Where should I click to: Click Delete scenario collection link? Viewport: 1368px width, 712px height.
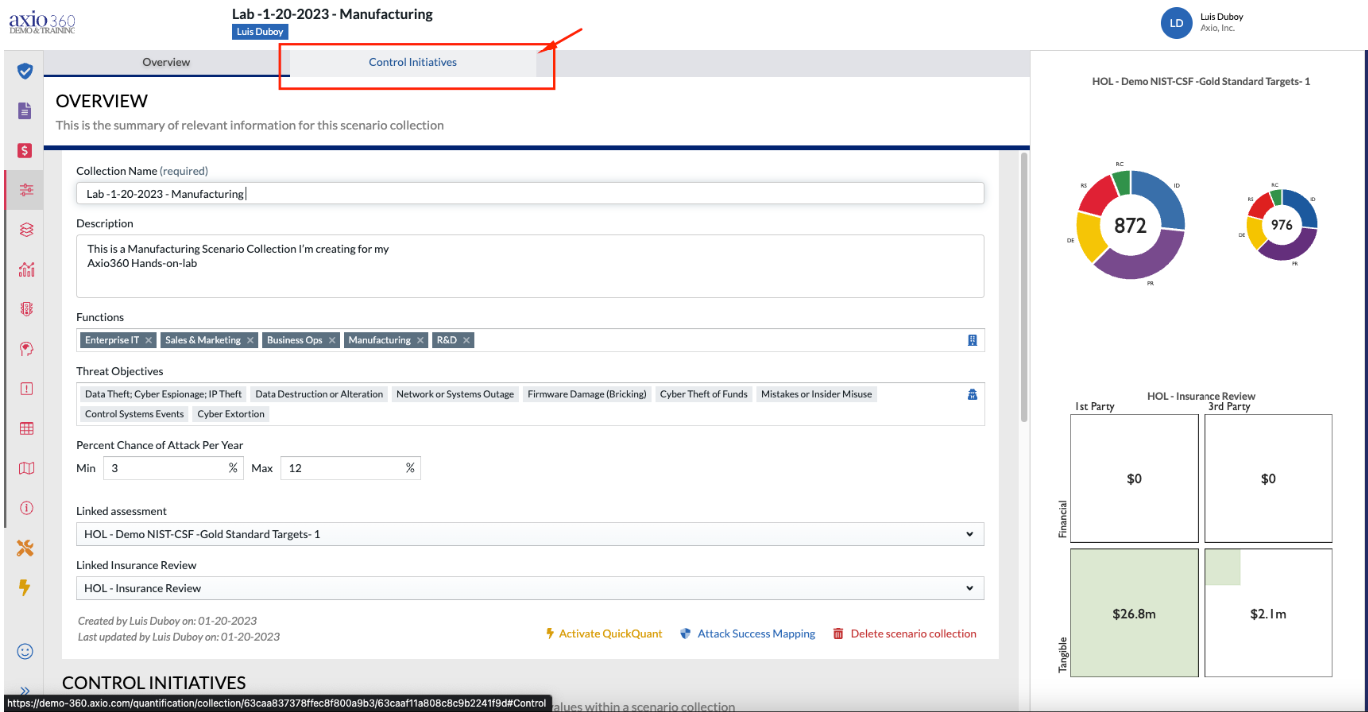[x=905, y=634]
